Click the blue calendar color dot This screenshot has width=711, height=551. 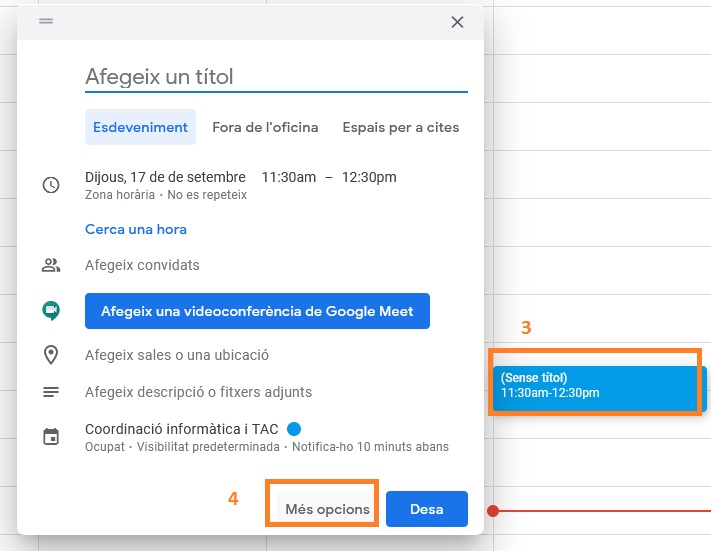point(294,429)
